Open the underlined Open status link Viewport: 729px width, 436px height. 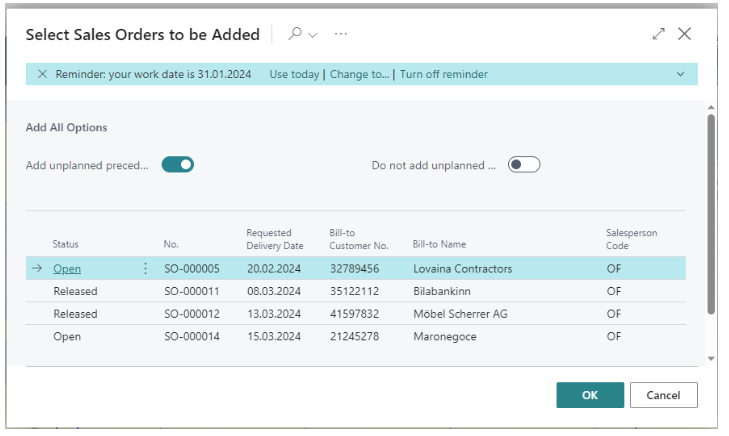pyautogui.click(x=67, y=269)
